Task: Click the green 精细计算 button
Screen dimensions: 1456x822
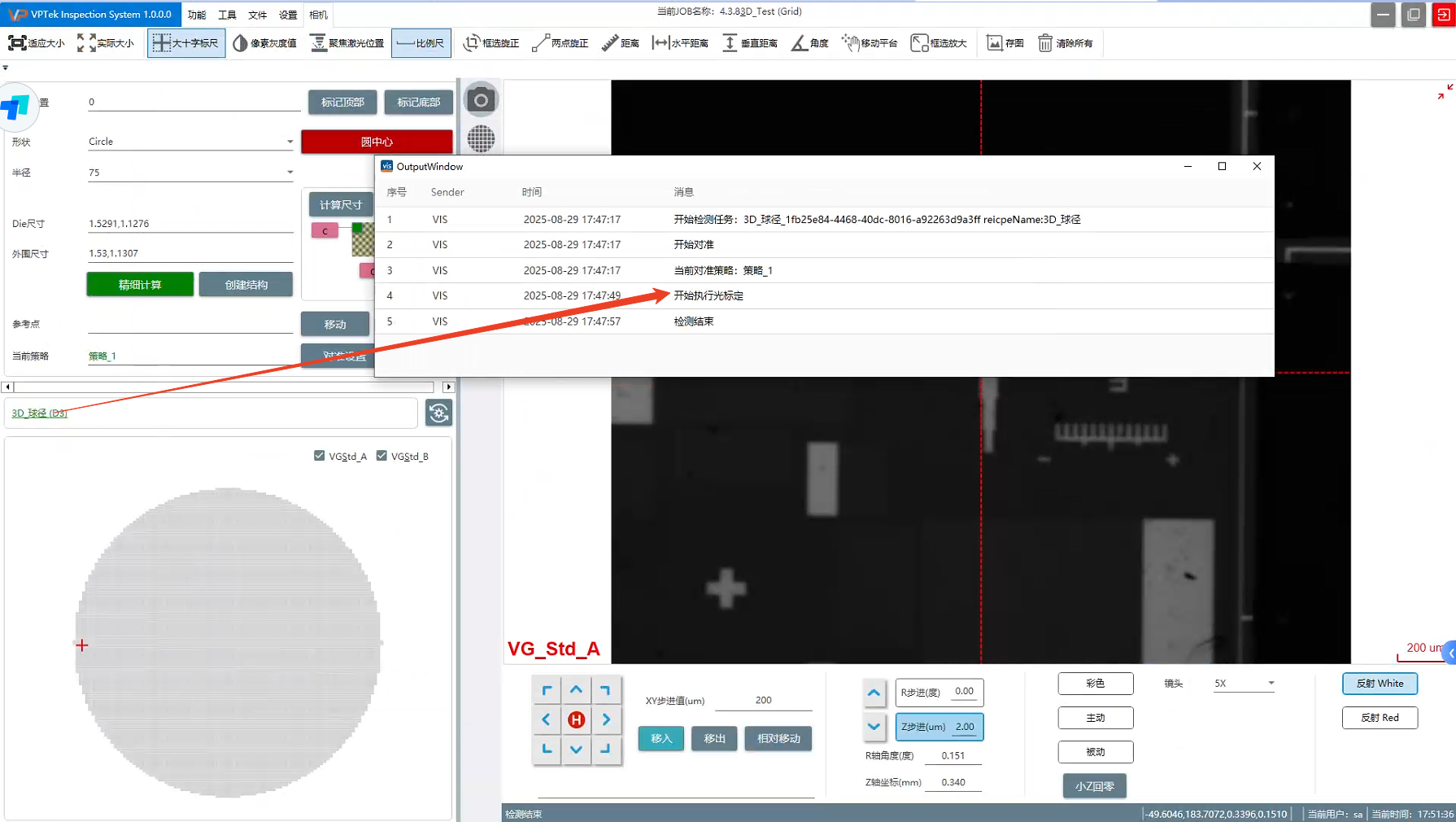Action: pos(140,285)
